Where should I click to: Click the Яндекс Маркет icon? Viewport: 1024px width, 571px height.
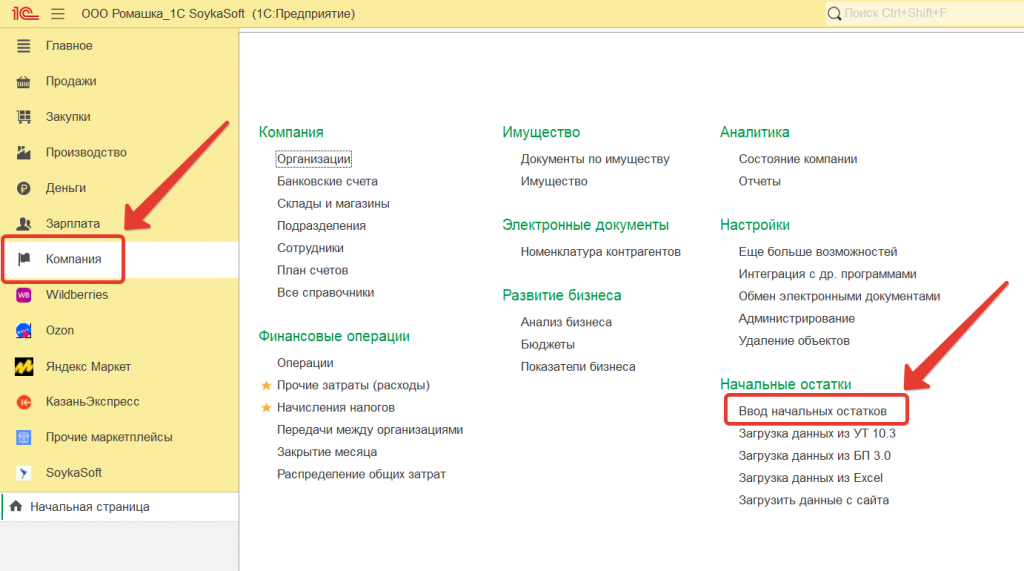pyautogui.click(x=25, y=367)
